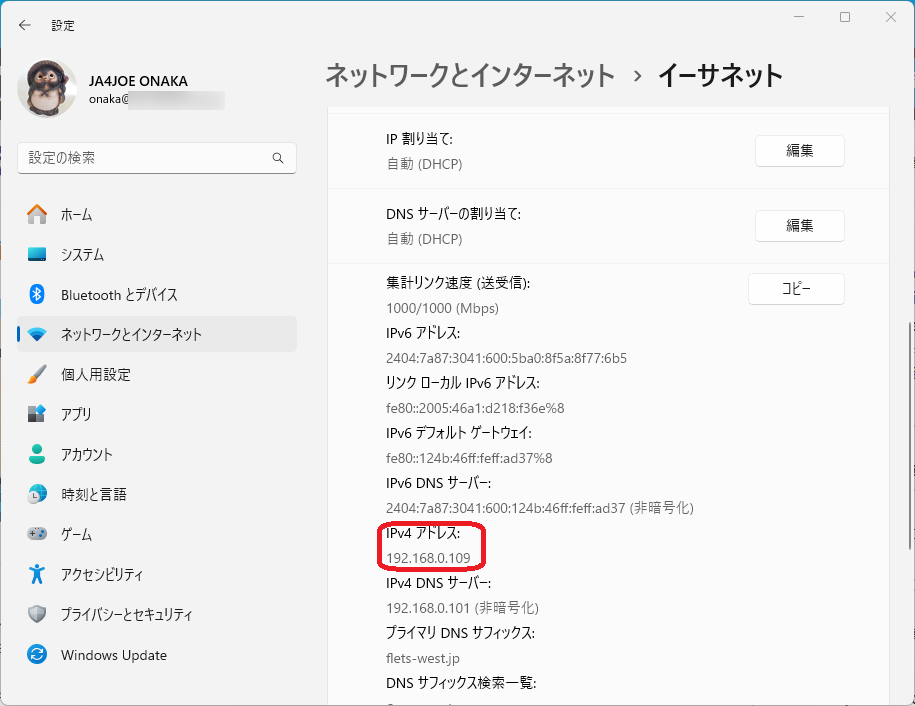Click IPv6 address 2404:7a87:3041:600:5ba0:8f5a:8f77:6b5
The image size is (915, 706).
click(x=506, y=358)
